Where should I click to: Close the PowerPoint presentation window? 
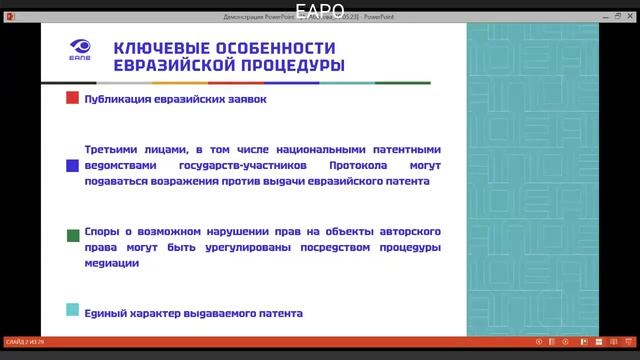[x=630, y=16]
